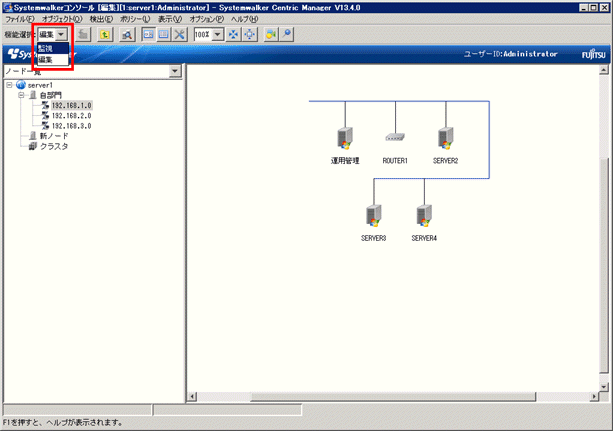Viewport: 613px width, 431px height.
Task: Click the 192.168.3.0 network icon
Action: point(45,126)
